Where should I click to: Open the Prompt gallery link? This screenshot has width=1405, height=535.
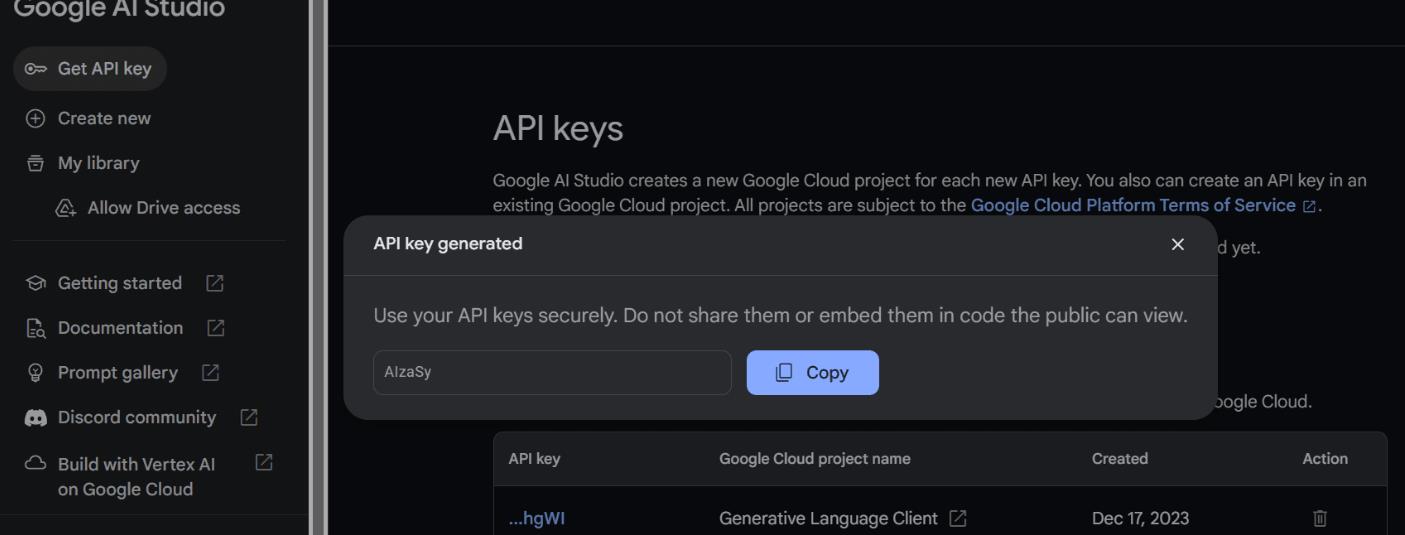point(118,373)
